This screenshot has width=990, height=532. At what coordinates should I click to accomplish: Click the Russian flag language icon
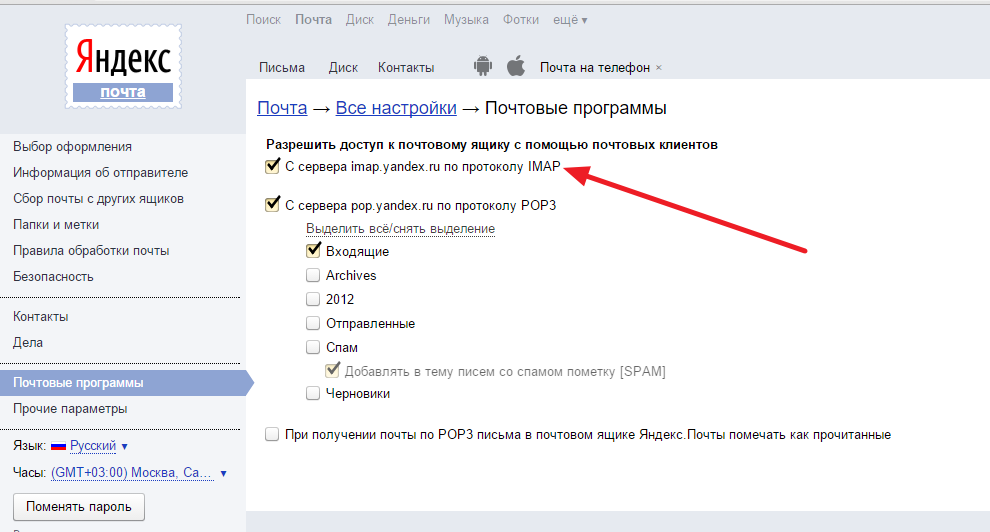click(59, 446)
